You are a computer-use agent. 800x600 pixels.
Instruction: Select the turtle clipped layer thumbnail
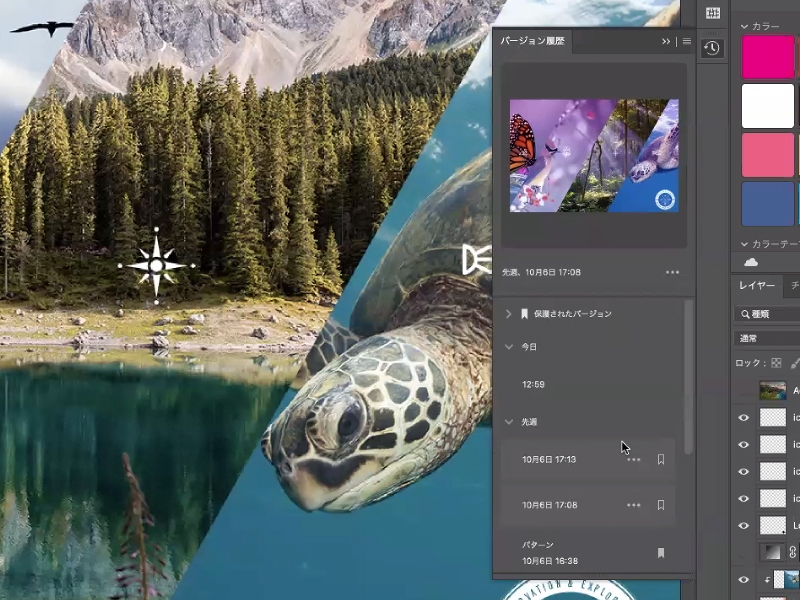[792, 580]
